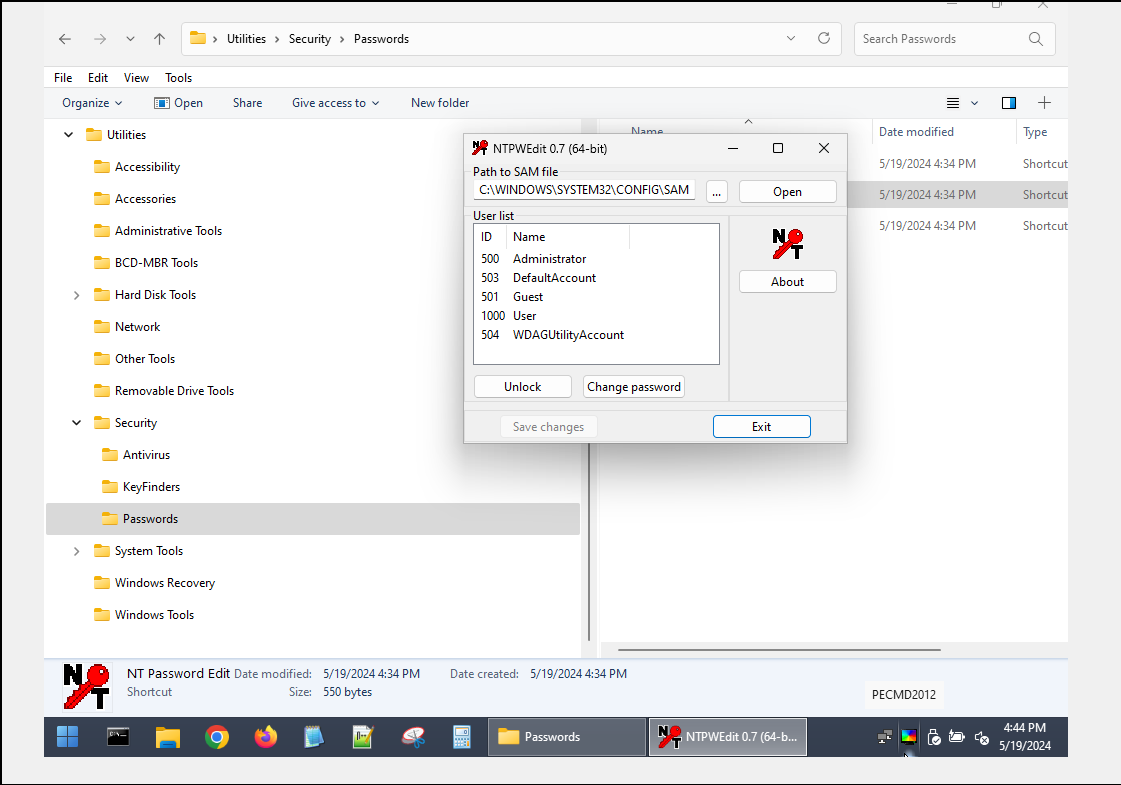Go back in File Explorer navigation

point(65,39)
